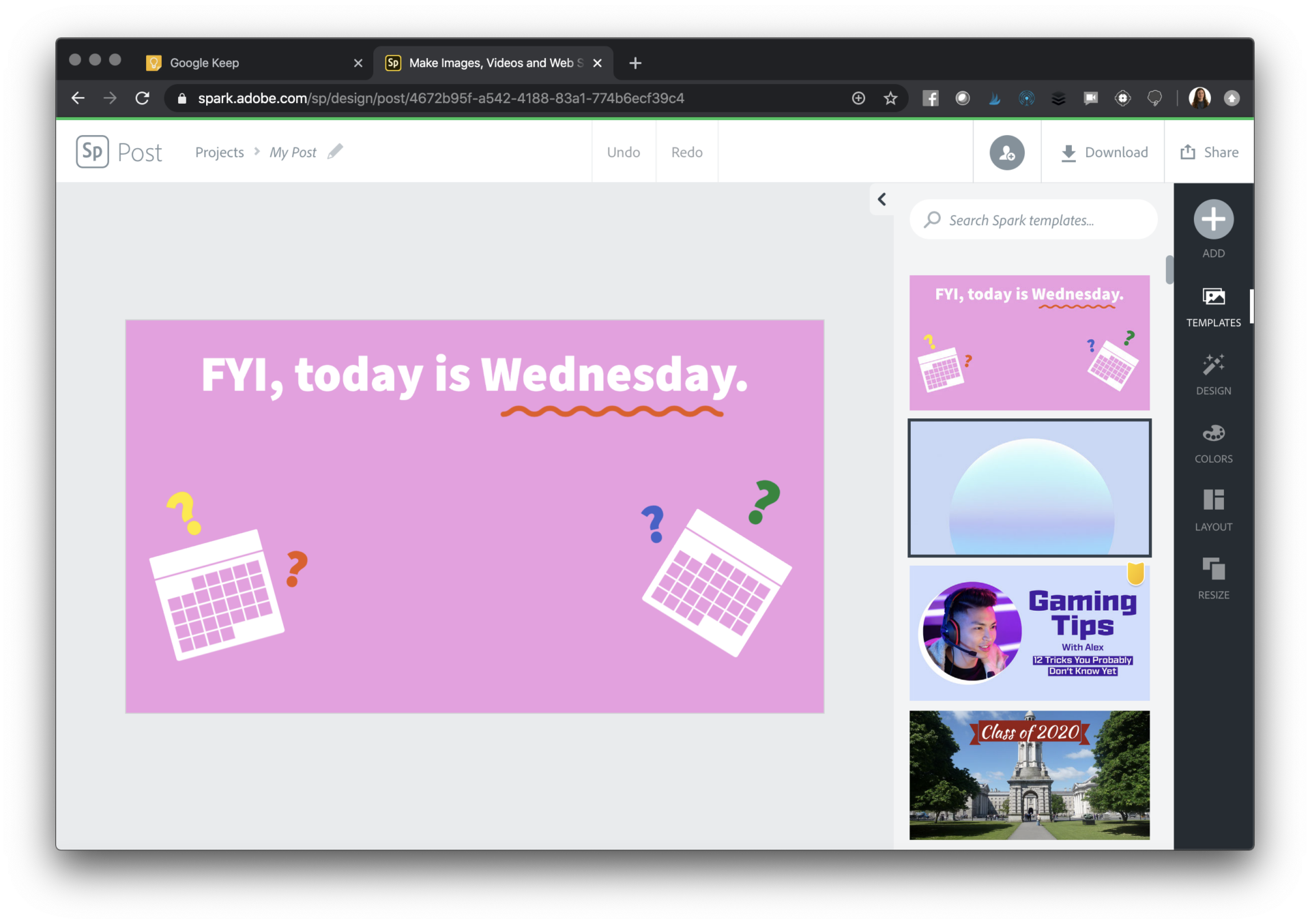Open a new browser tab

pos(635,63)
